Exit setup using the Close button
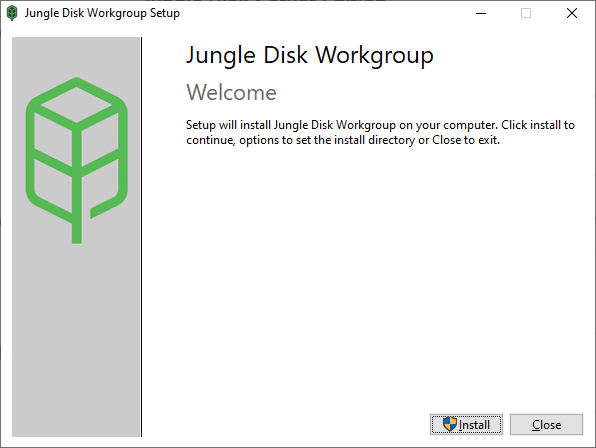 point(546,424)
